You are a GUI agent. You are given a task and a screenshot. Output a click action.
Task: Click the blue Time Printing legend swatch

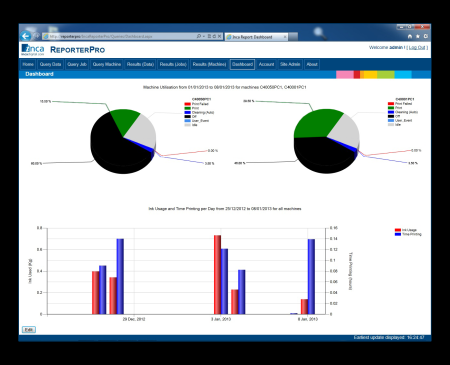tap(398, 234)
